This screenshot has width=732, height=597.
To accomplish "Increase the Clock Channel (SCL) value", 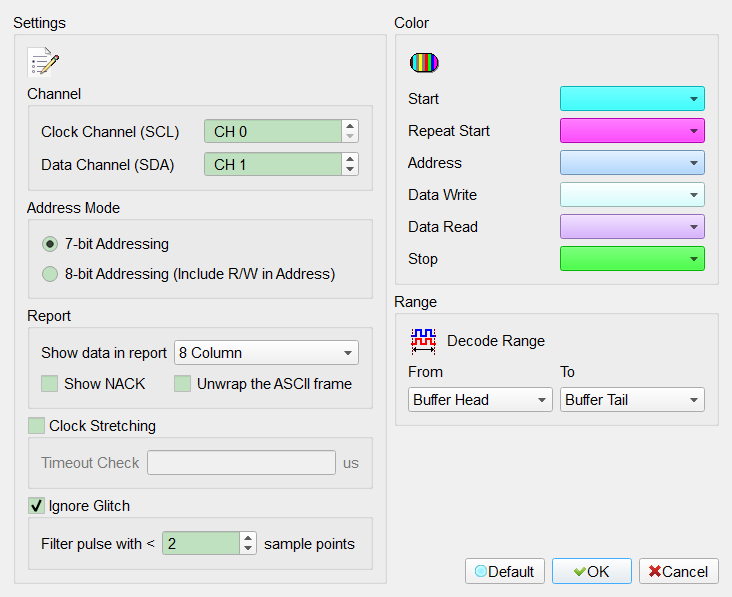I will (350, 126).
